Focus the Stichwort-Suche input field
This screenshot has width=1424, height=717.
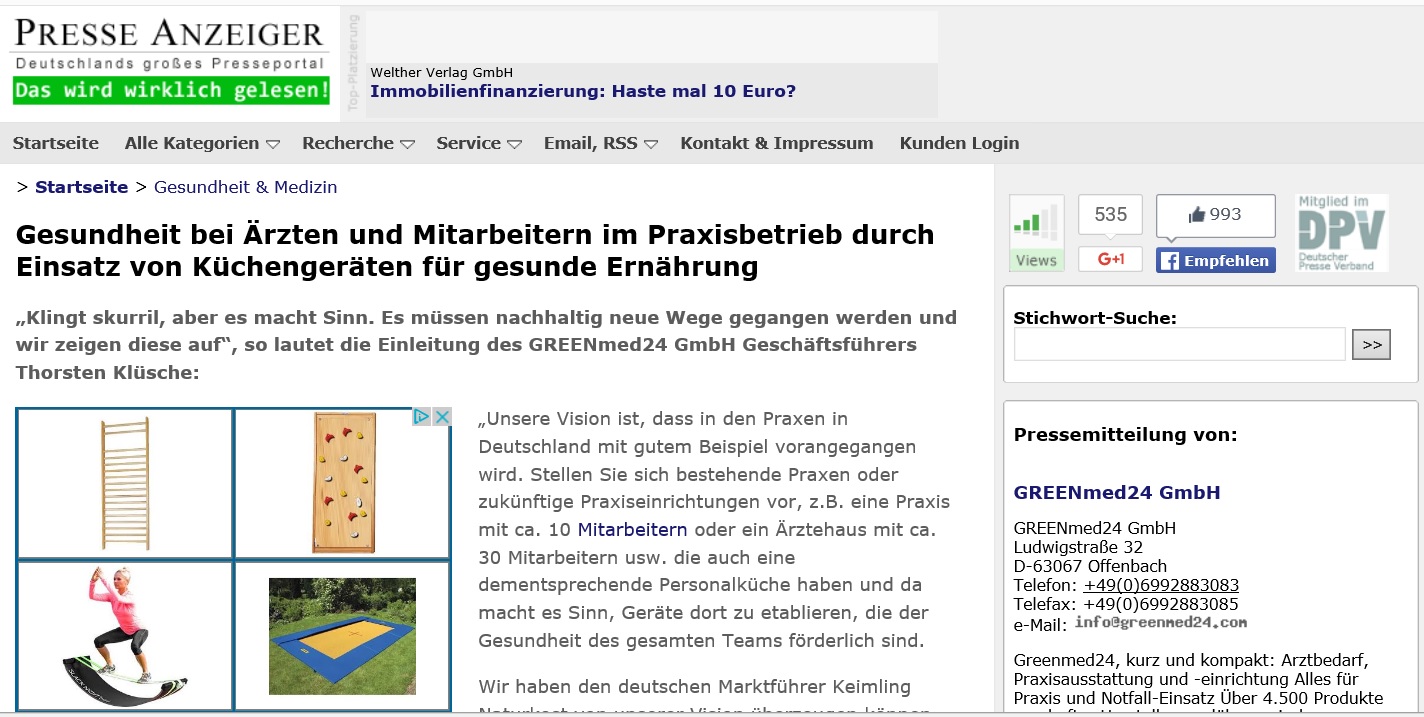pos(1180,344)
